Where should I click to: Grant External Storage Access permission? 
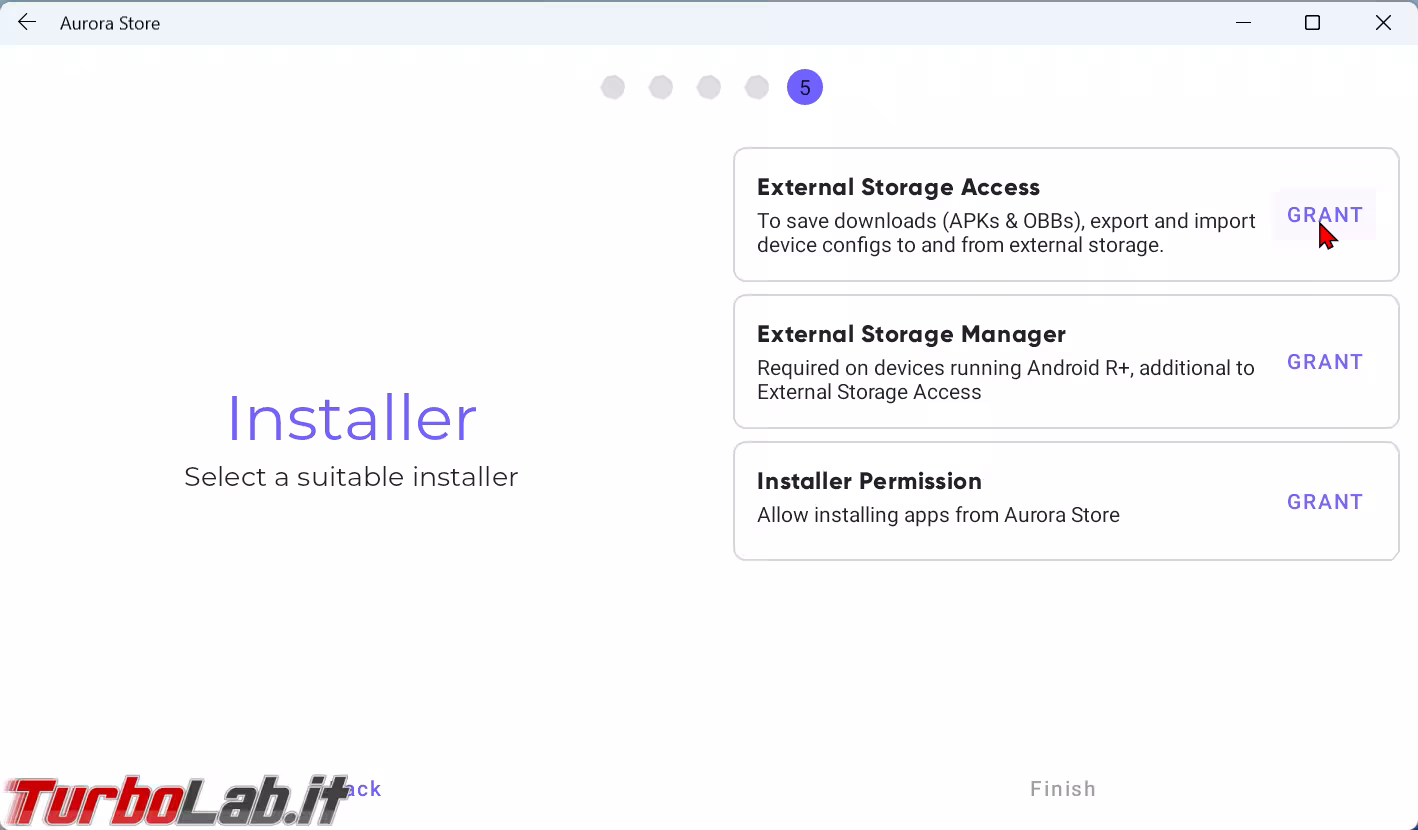(x=1324, y=215)
